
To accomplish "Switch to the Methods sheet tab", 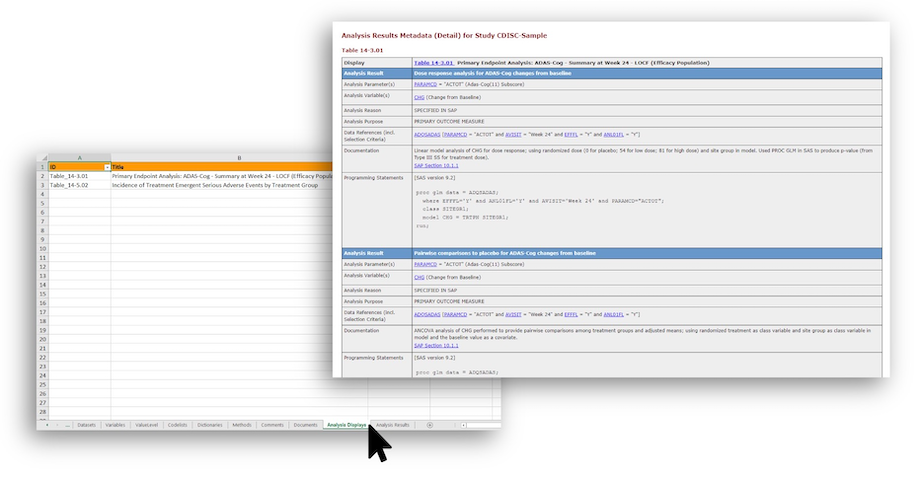I will (x=241, y=425).
